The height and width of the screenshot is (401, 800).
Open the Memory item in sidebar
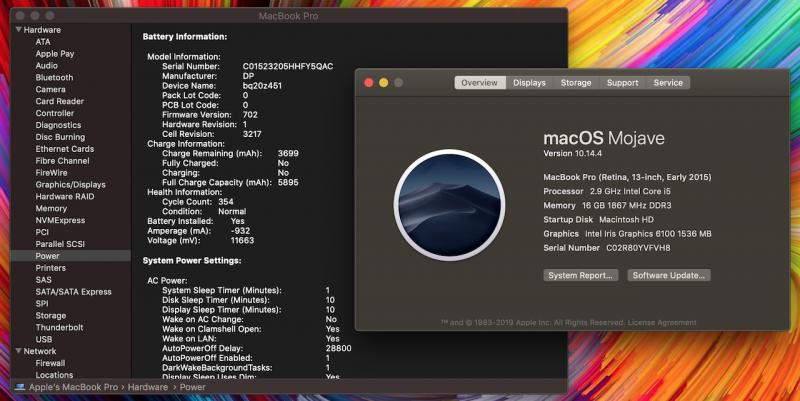(51, 208)
